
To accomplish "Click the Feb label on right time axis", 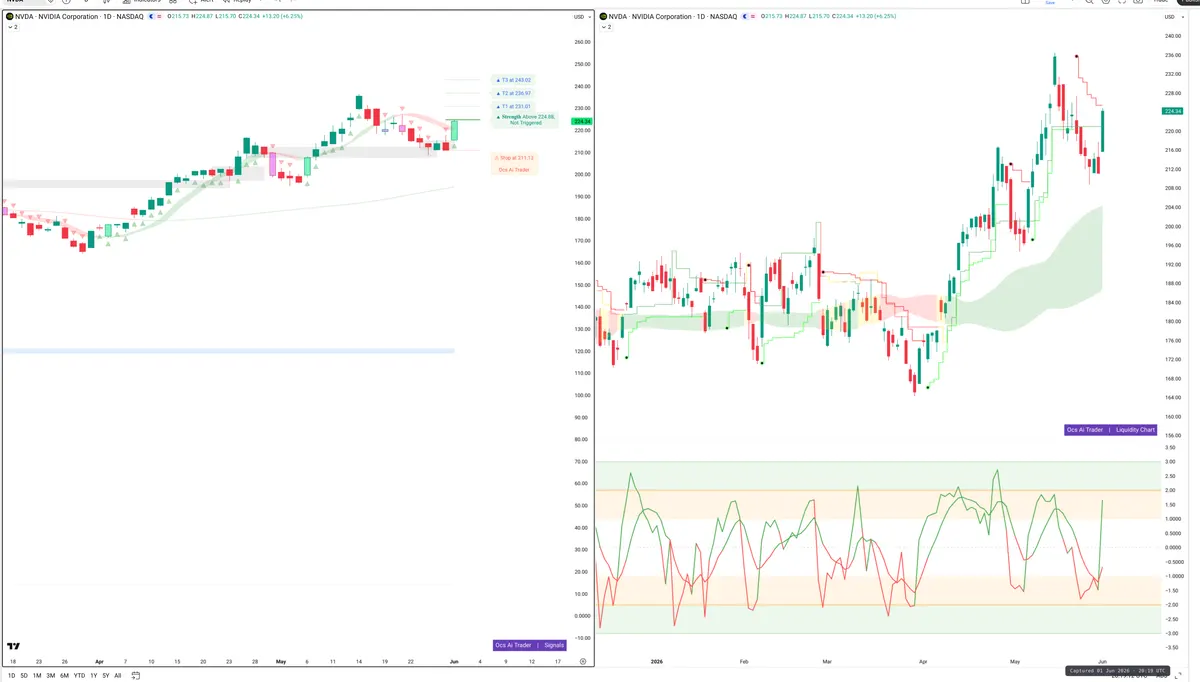I will [x=743, y=661].
